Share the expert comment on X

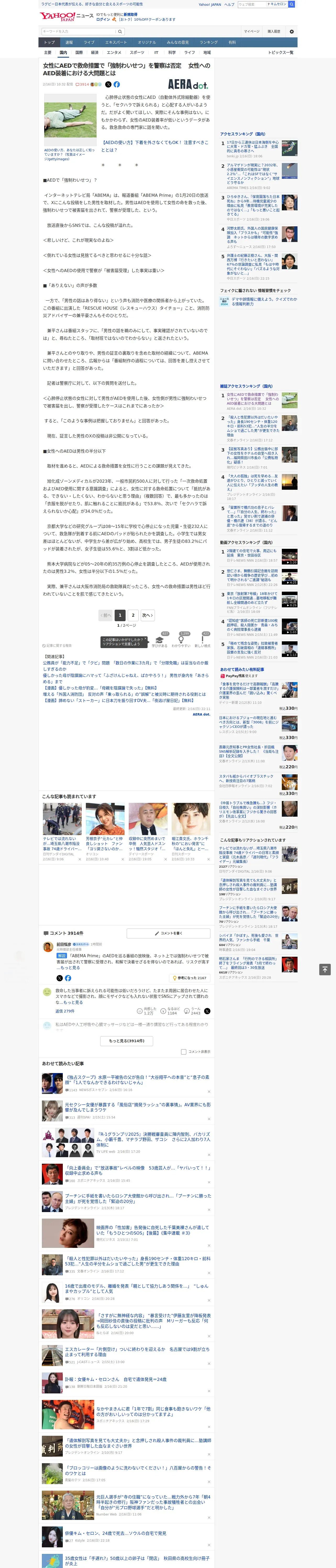click(59, 978)
